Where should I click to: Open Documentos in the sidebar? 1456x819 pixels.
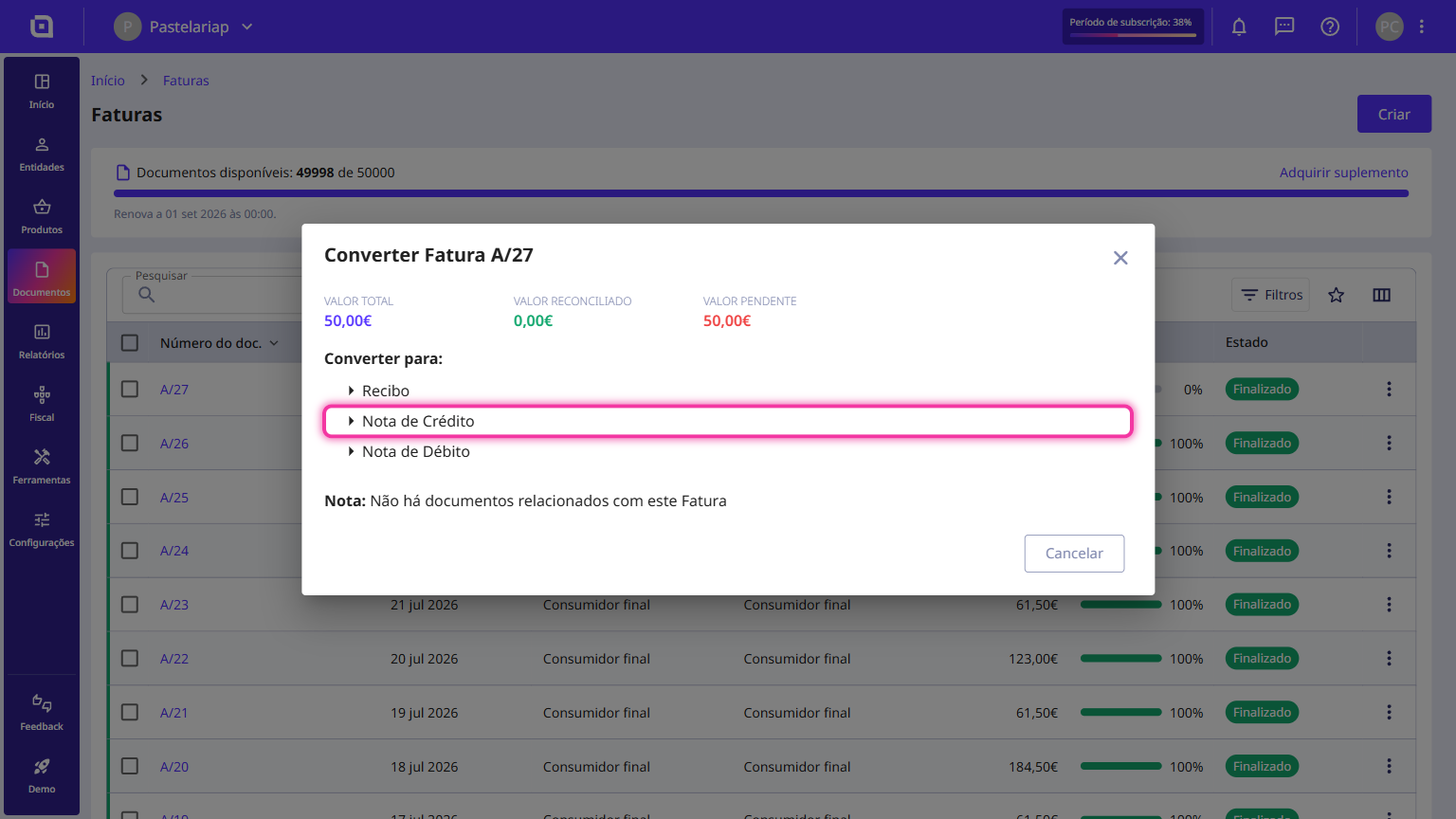[42, 276]
